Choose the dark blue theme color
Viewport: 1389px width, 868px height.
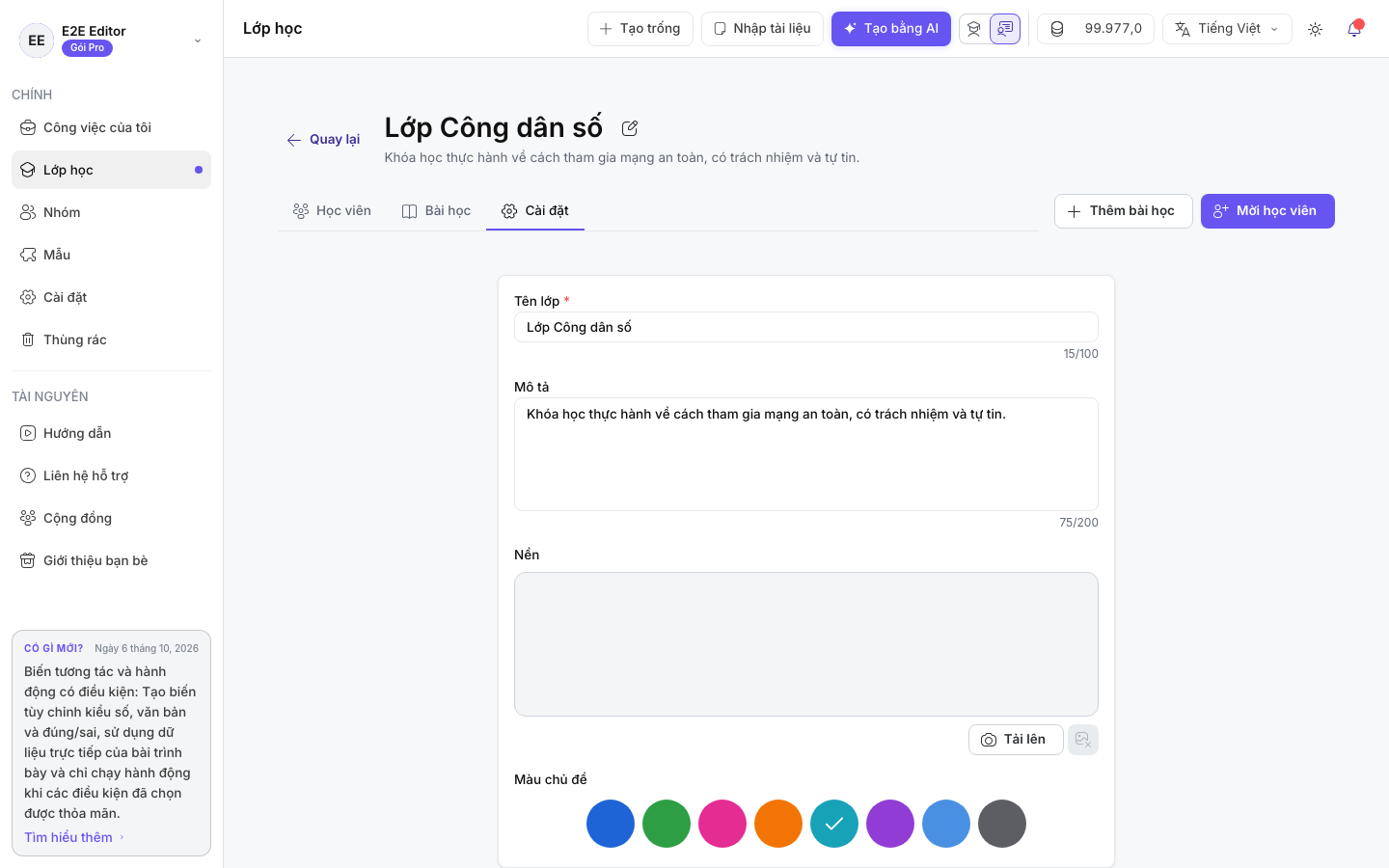[611, 824]
